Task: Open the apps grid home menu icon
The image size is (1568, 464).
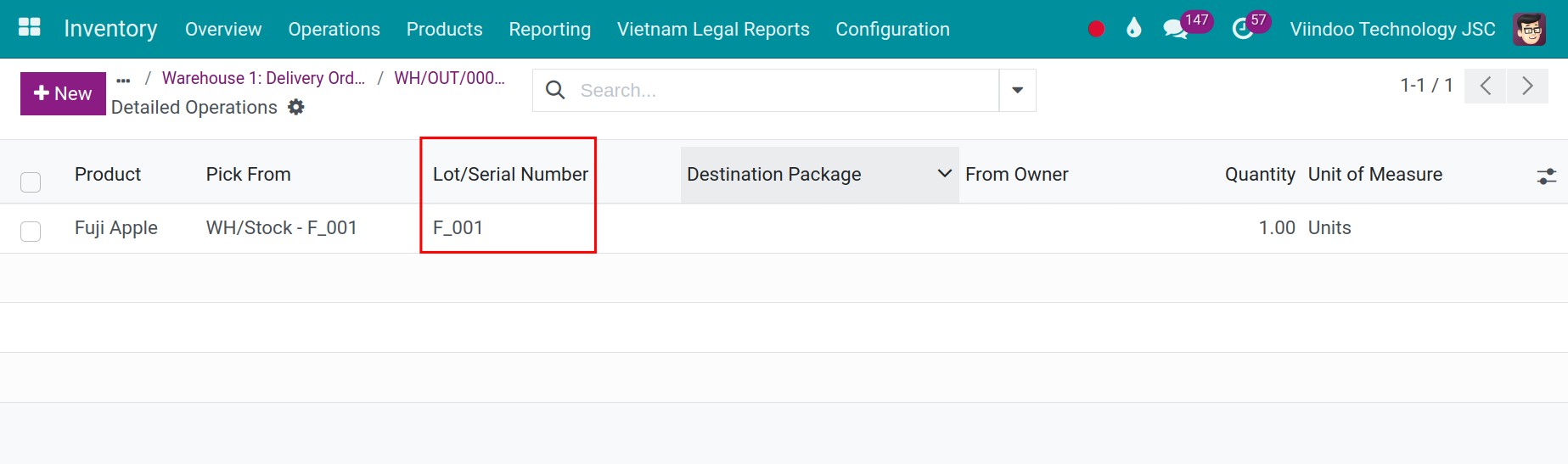Action: (x=30, y=27)
